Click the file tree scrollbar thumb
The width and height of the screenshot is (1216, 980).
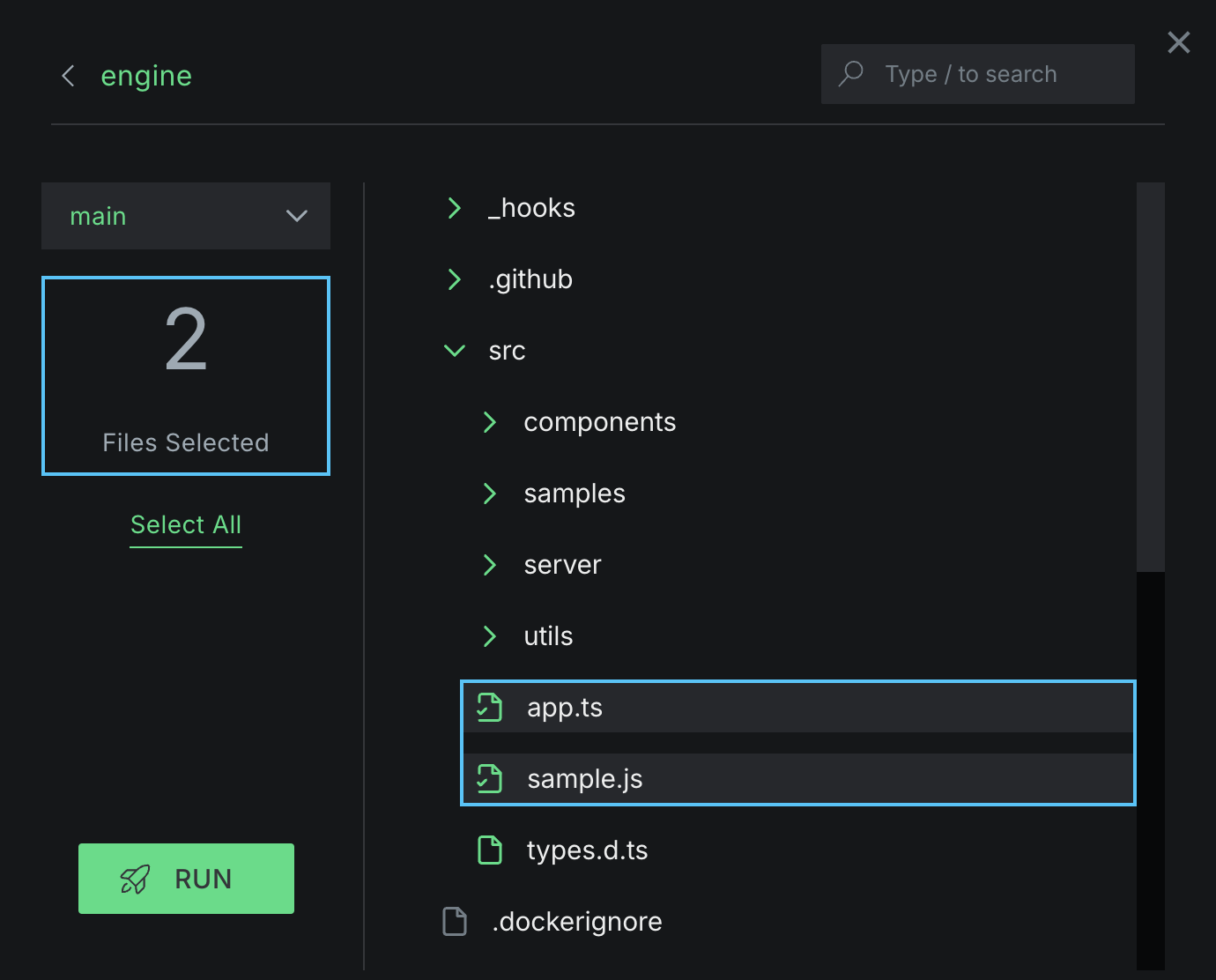pyautogui.click(x=1151, y=377)
